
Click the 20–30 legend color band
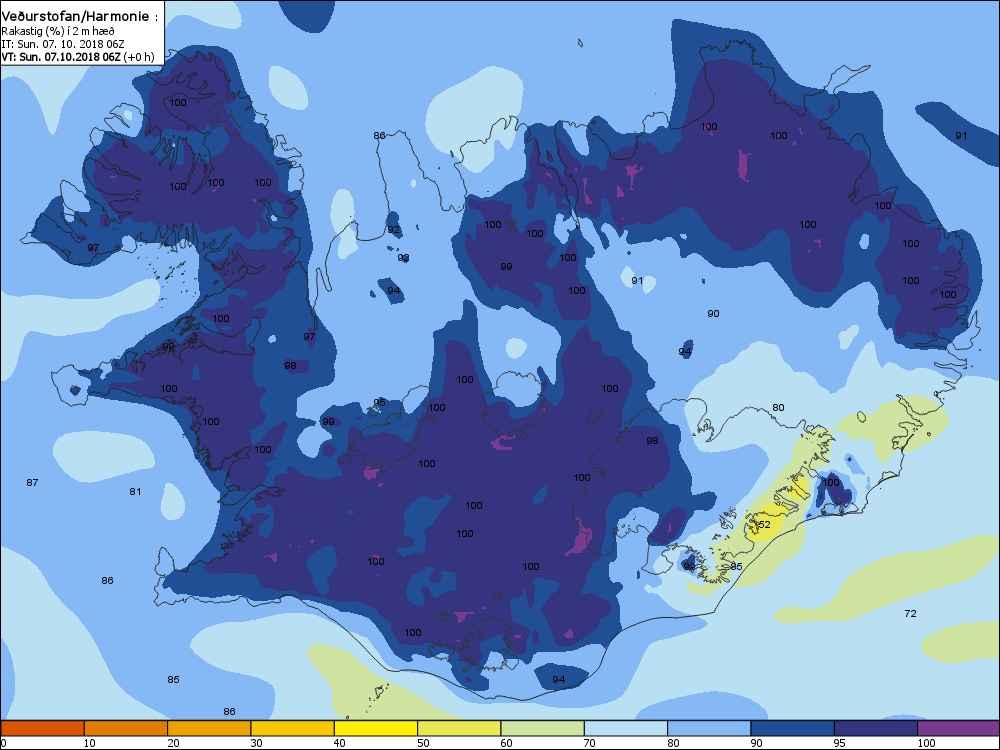(209, 728)
